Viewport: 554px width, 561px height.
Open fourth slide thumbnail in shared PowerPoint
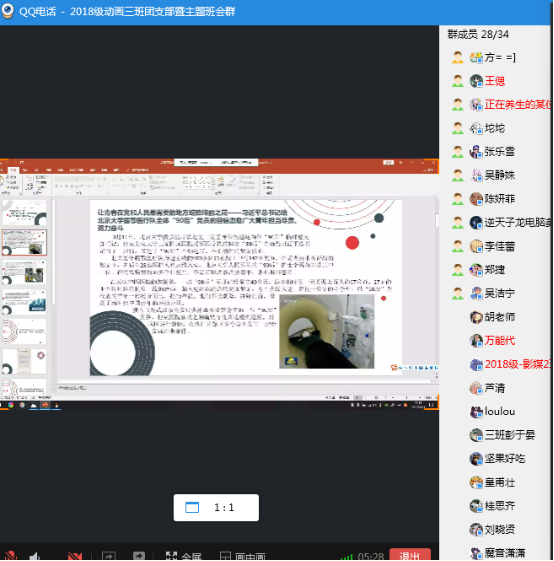coord(24,302)
